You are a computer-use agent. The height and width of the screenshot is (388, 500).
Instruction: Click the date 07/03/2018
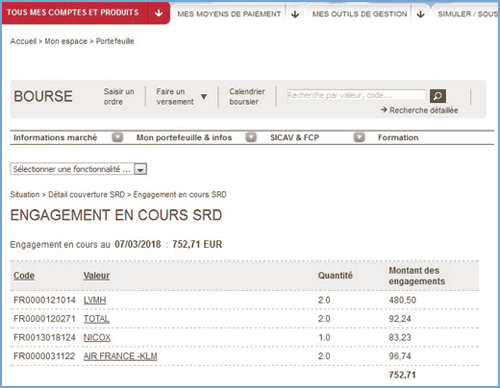tap(138, 244)
